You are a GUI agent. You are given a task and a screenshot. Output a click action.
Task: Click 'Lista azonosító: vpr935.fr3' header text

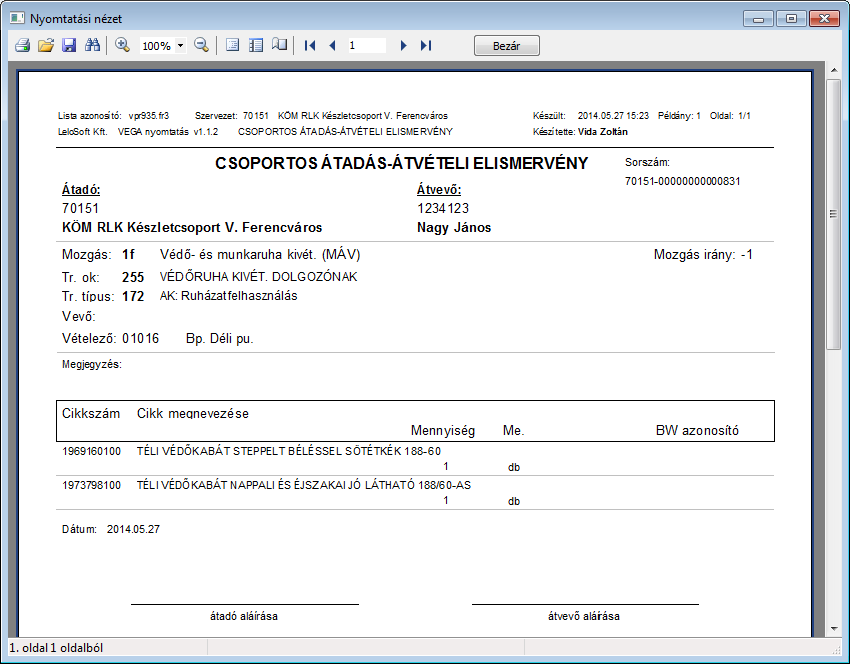113,115
